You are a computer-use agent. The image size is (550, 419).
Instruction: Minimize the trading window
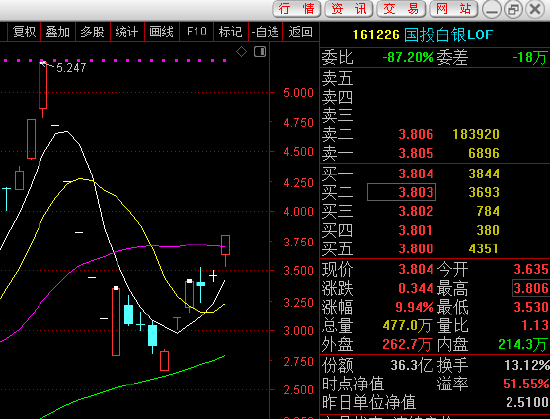[x=492, y=9]
